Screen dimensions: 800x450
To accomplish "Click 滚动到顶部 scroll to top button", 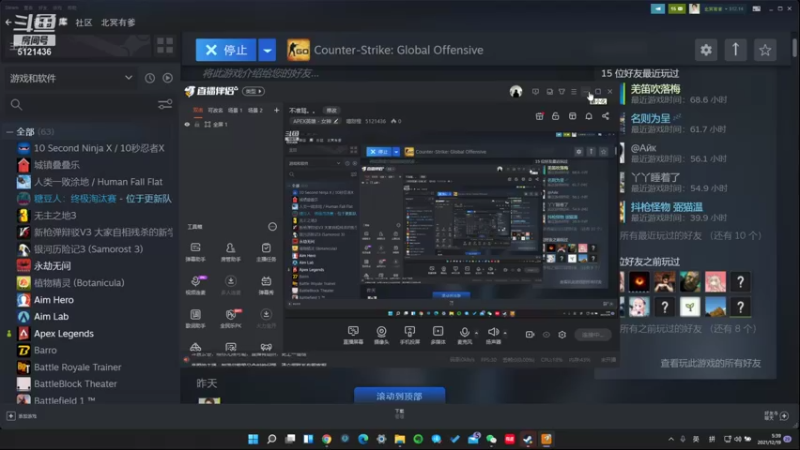I will point(399,396).
